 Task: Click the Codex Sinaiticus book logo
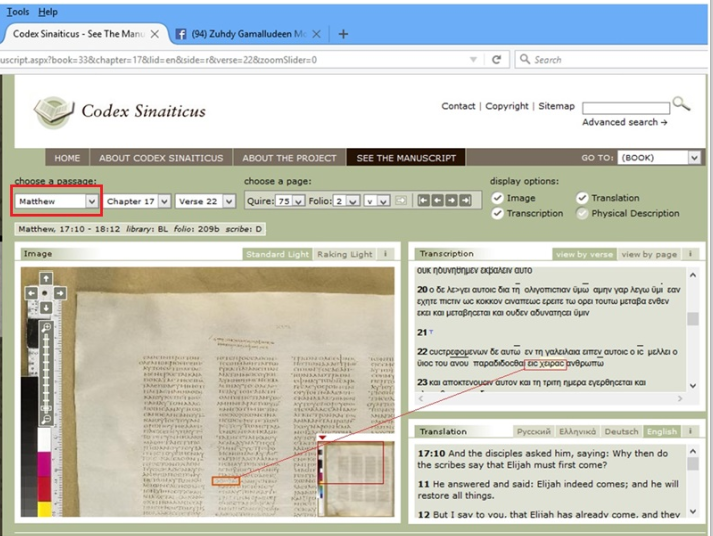coord(54,111)
